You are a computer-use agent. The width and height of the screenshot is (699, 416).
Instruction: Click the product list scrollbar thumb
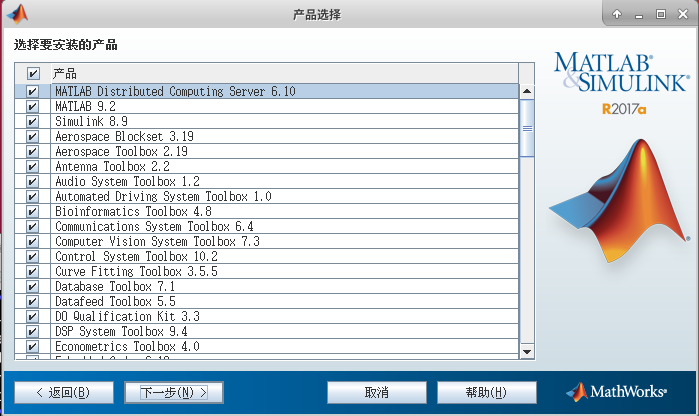pyautogui.click(x=527, y=128)
